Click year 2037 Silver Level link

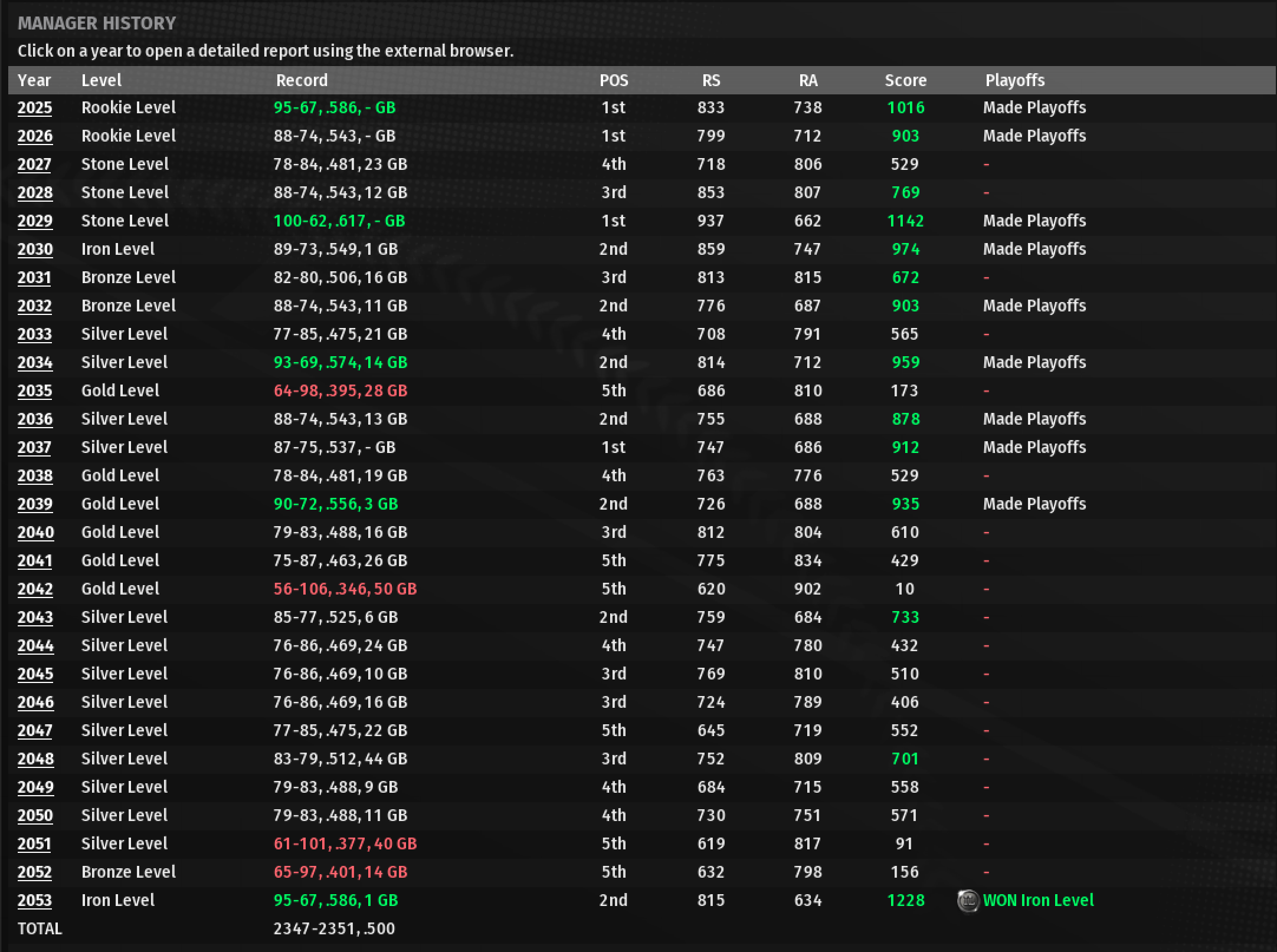[35, 448]
